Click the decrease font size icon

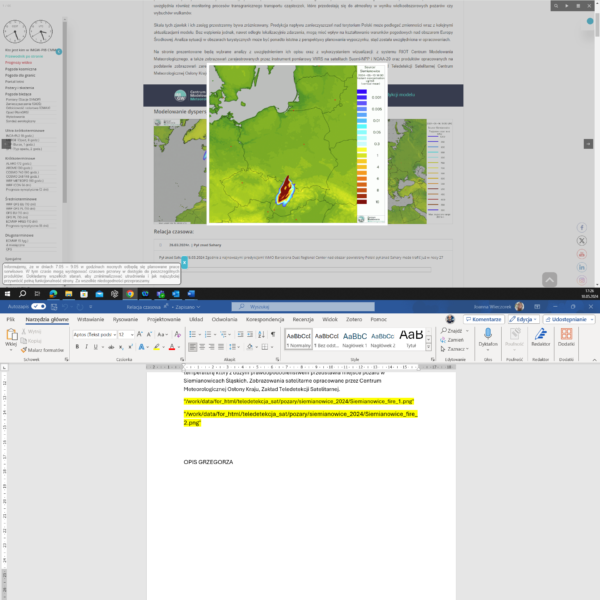tap(149, 334)
